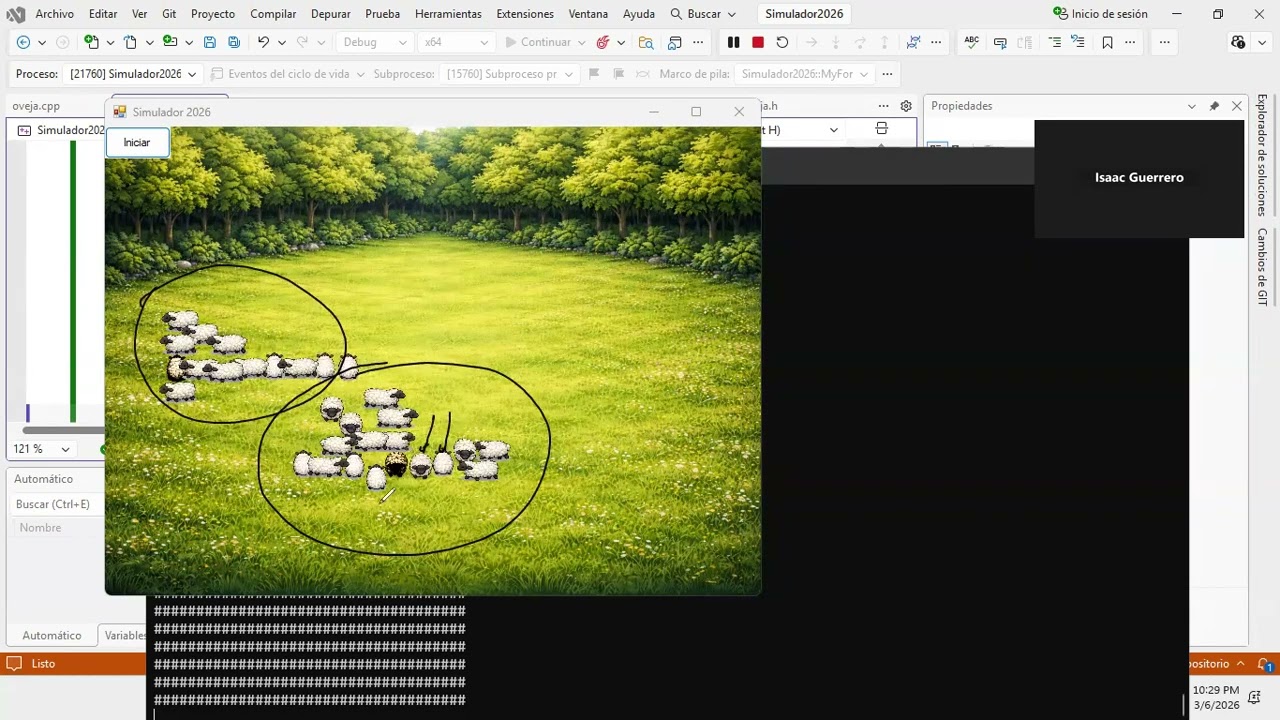This screenshot has height=720, width=1280.
Task: Click the split editor window icon
Action: click(x=881, y=129)
